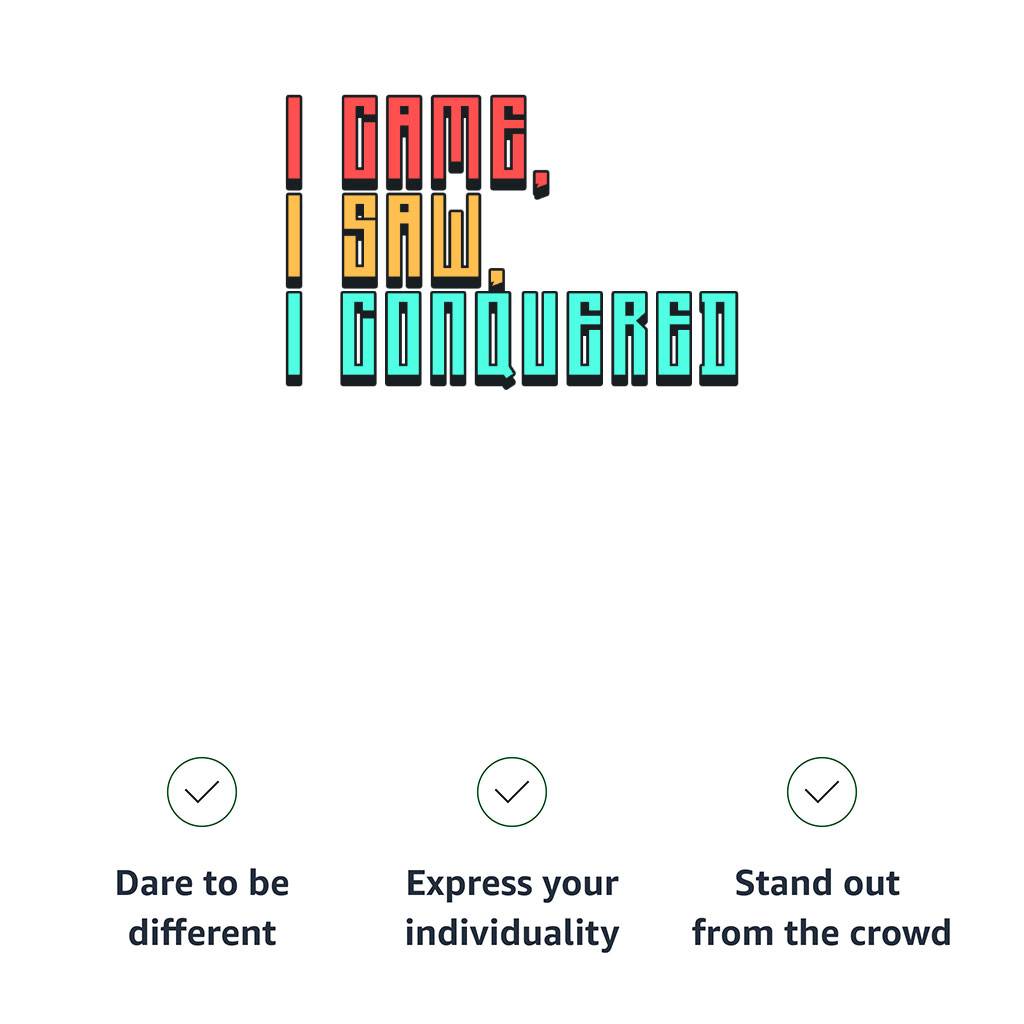
Task: Click the checkmark above "Stand out from the crowd"
Action: click(x=822, y=792)
